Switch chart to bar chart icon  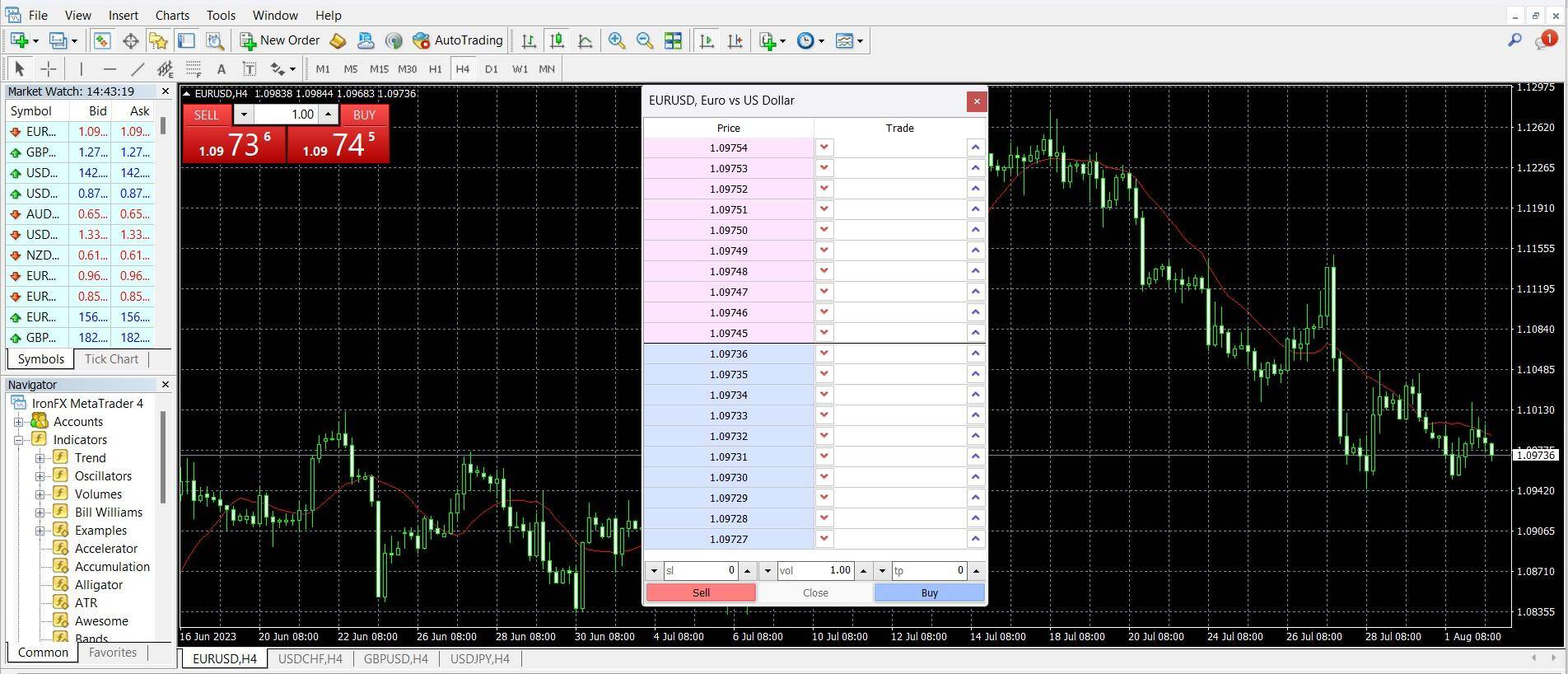point(529,40)
